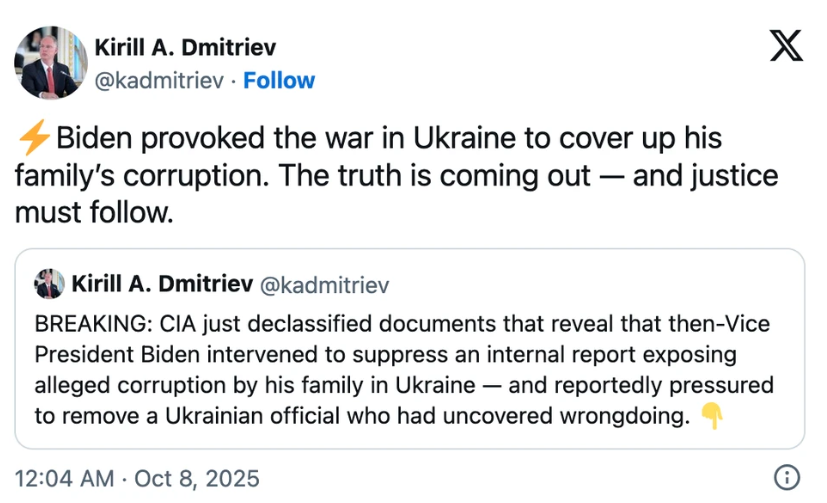
Task: Click the small avatar in quoted post
Action: (x=47, y=285)
